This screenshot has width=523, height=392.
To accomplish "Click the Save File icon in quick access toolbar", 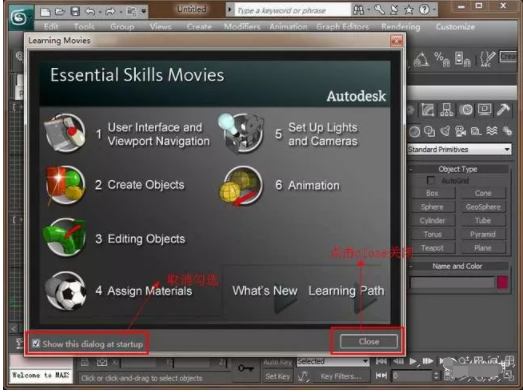I will 75,12.
